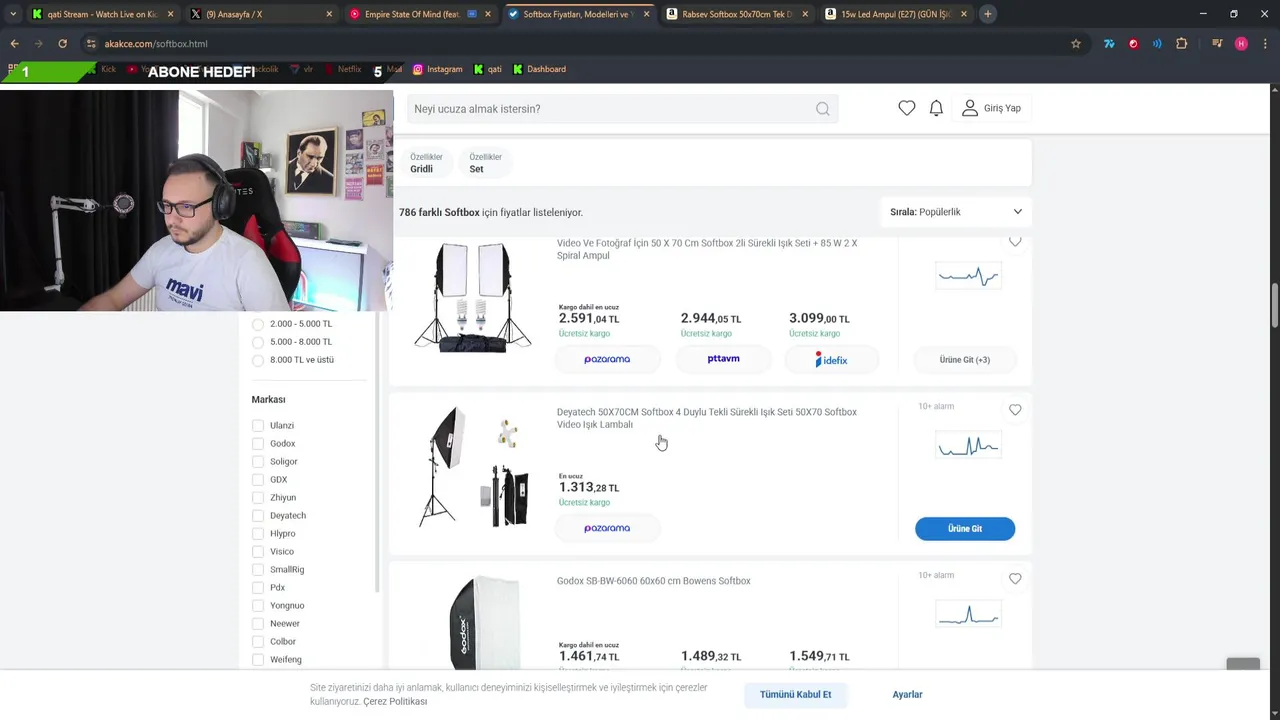Screen dimensions: 1280x720
Task: Check the Hlypro brand filter
Action: (258, 534)
